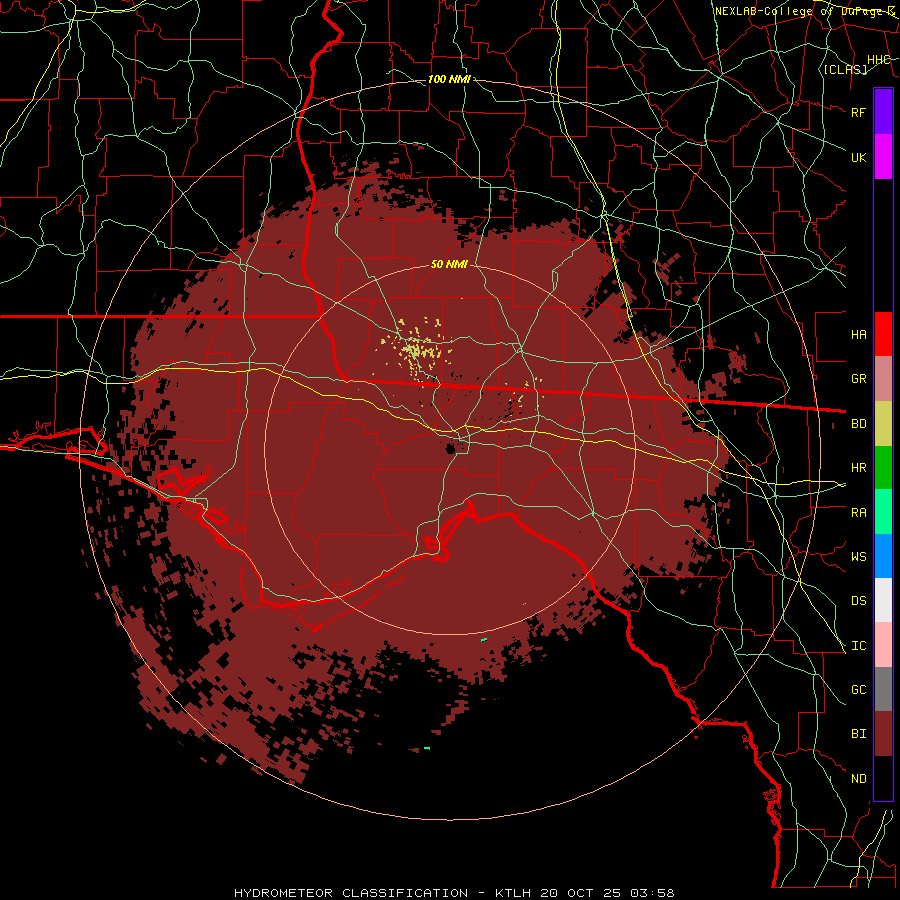Click the brown BI legend swatch
The image size is (900, 900).
pos(883,734)
